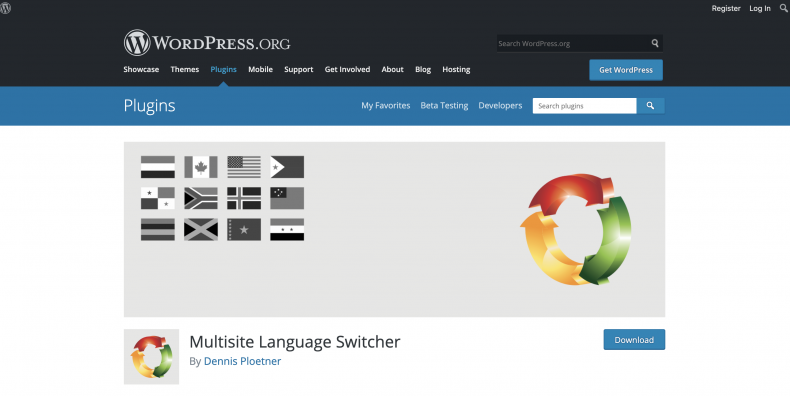Viewport: 790px width, 396px height.
Task: Select the United States flag icon
Action: coord(244,167)
